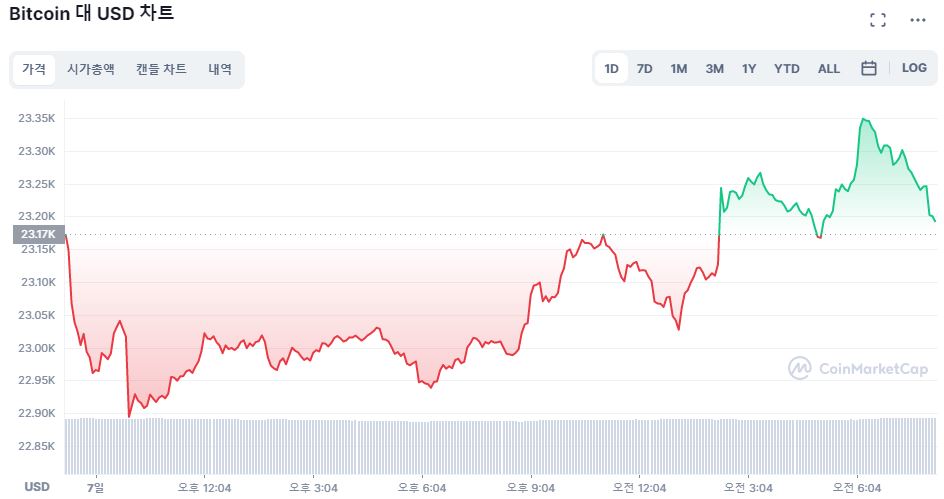Click the CoinMarketCap watermark logo

click(857, 368)
